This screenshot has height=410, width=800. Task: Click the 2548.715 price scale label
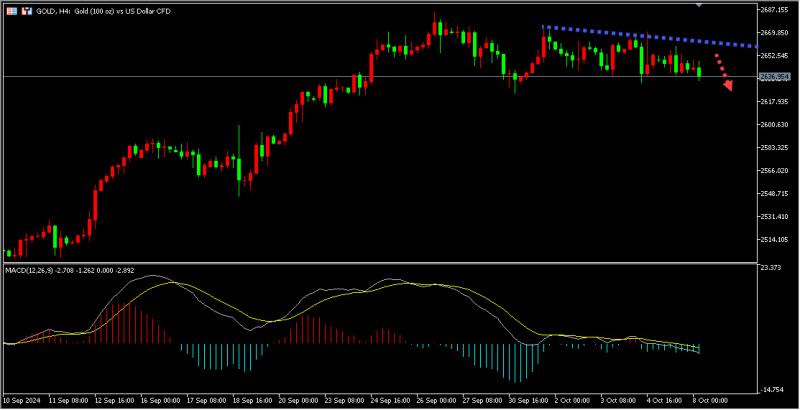(776, 193)
